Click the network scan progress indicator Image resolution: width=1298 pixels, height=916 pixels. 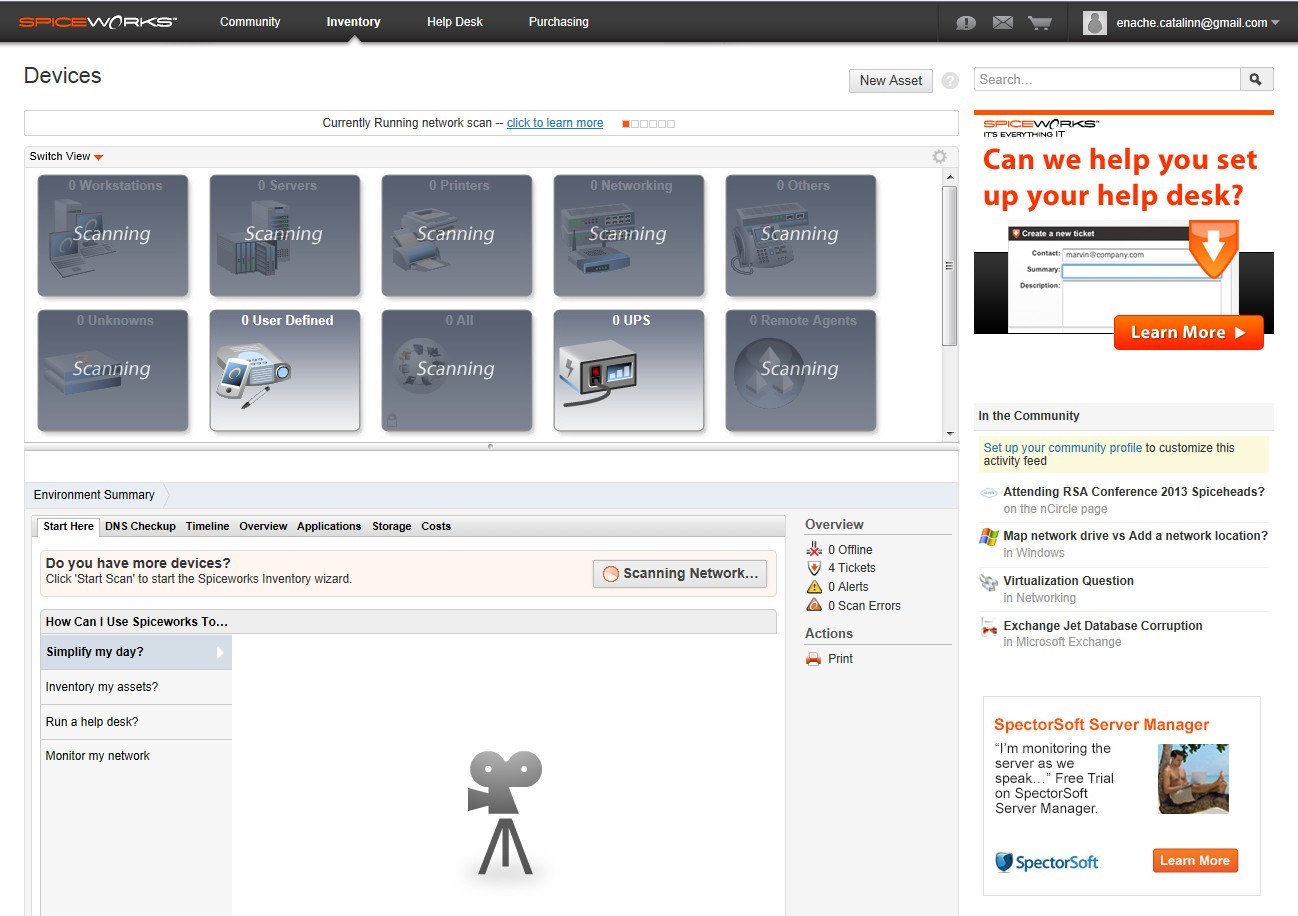coord(648,124)
